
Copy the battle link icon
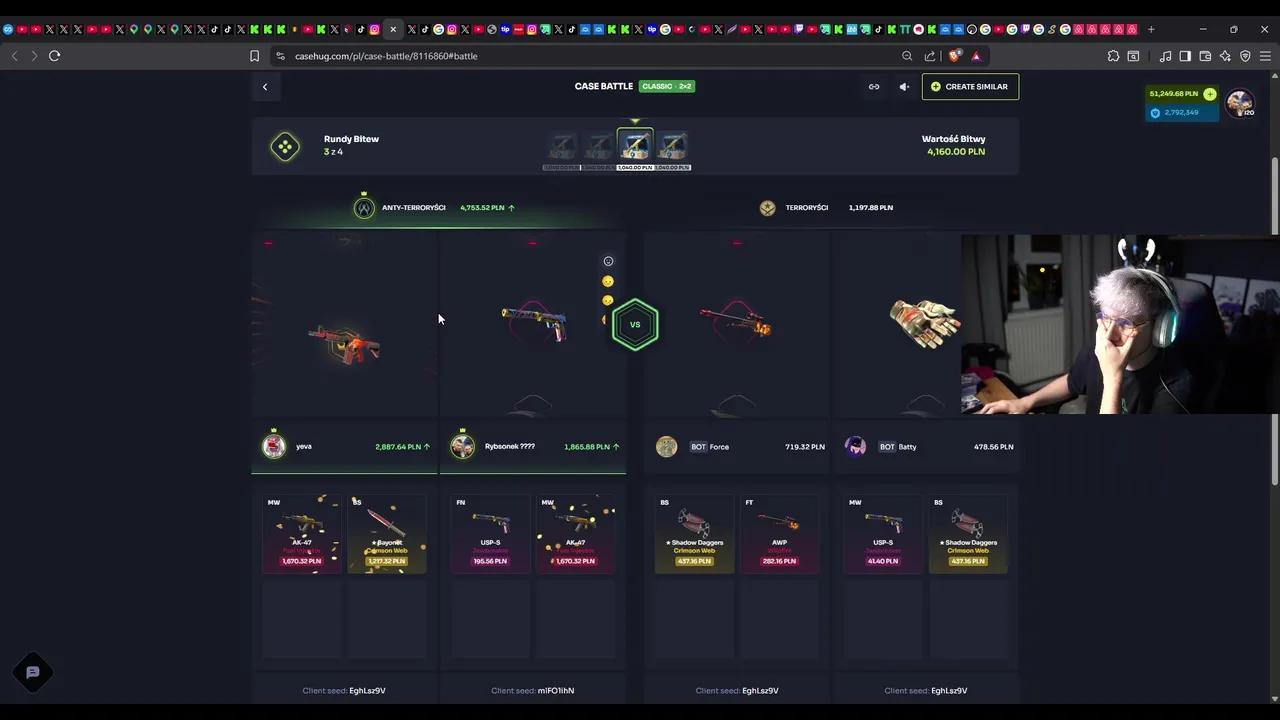click(874, 87)
